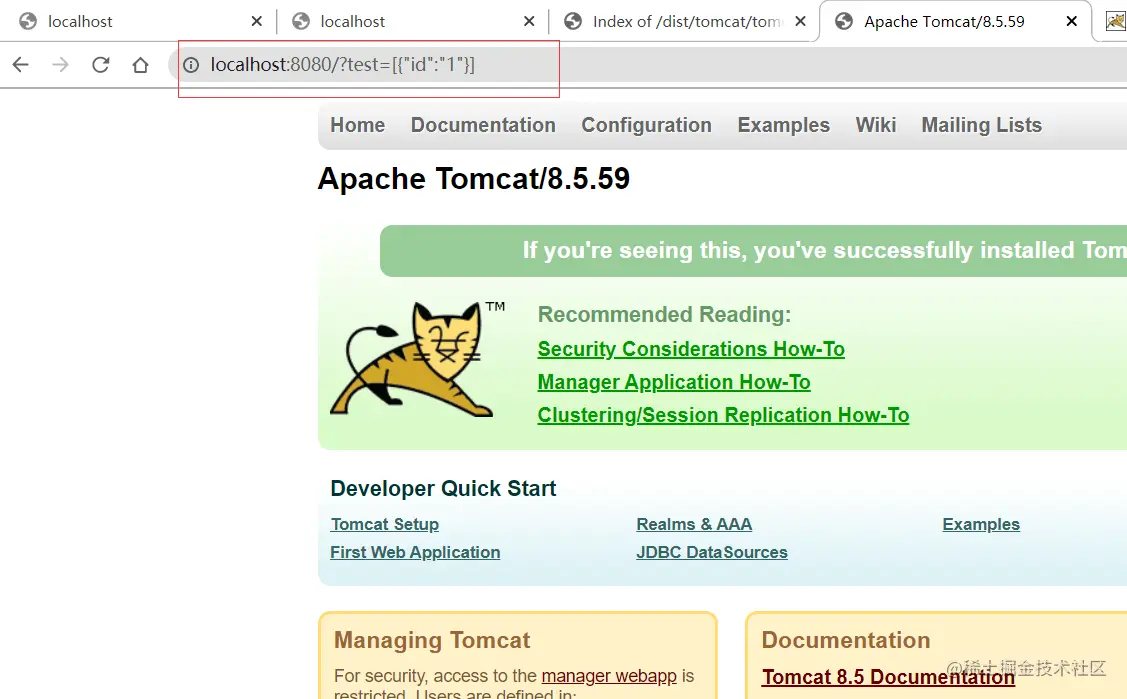Open Manager Application How-To link
The height and width of the screenshot is (699, 1127).
coord(673,382)
